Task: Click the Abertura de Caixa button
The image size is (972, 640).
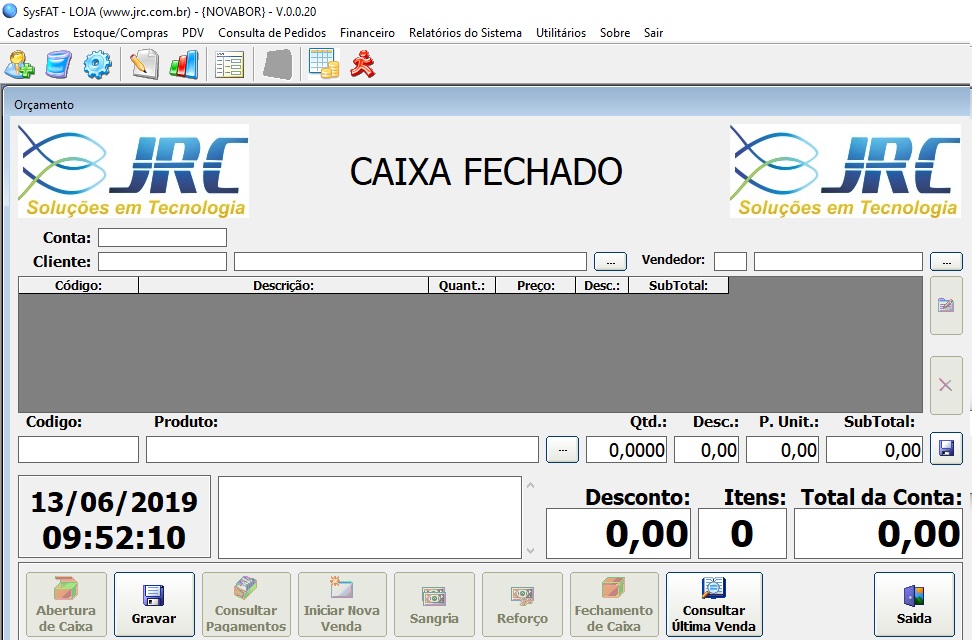Action: (x=66, y=603)
